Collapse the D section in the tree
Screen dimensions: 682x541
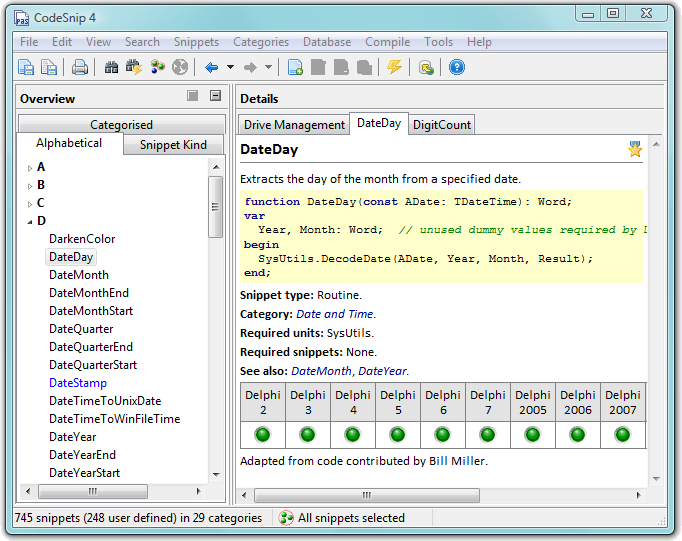30,221
